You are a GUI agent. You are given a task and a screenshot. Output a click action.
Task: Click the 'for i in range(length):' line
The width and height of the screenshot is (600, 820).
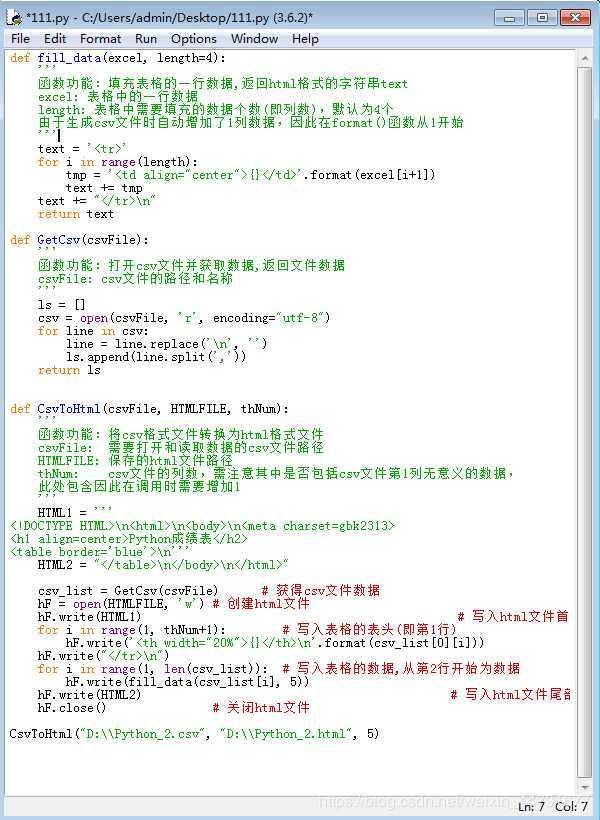(x=118, y=162)
